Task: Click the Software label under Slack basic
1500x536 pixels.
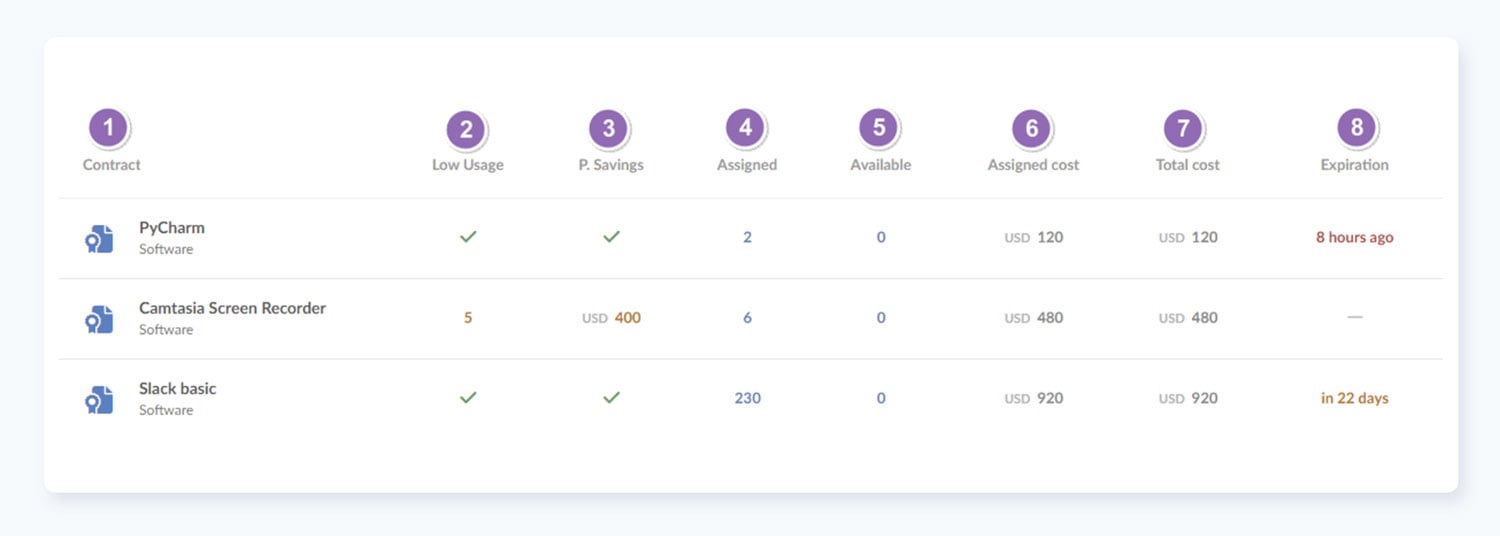Action: point(166,410)
